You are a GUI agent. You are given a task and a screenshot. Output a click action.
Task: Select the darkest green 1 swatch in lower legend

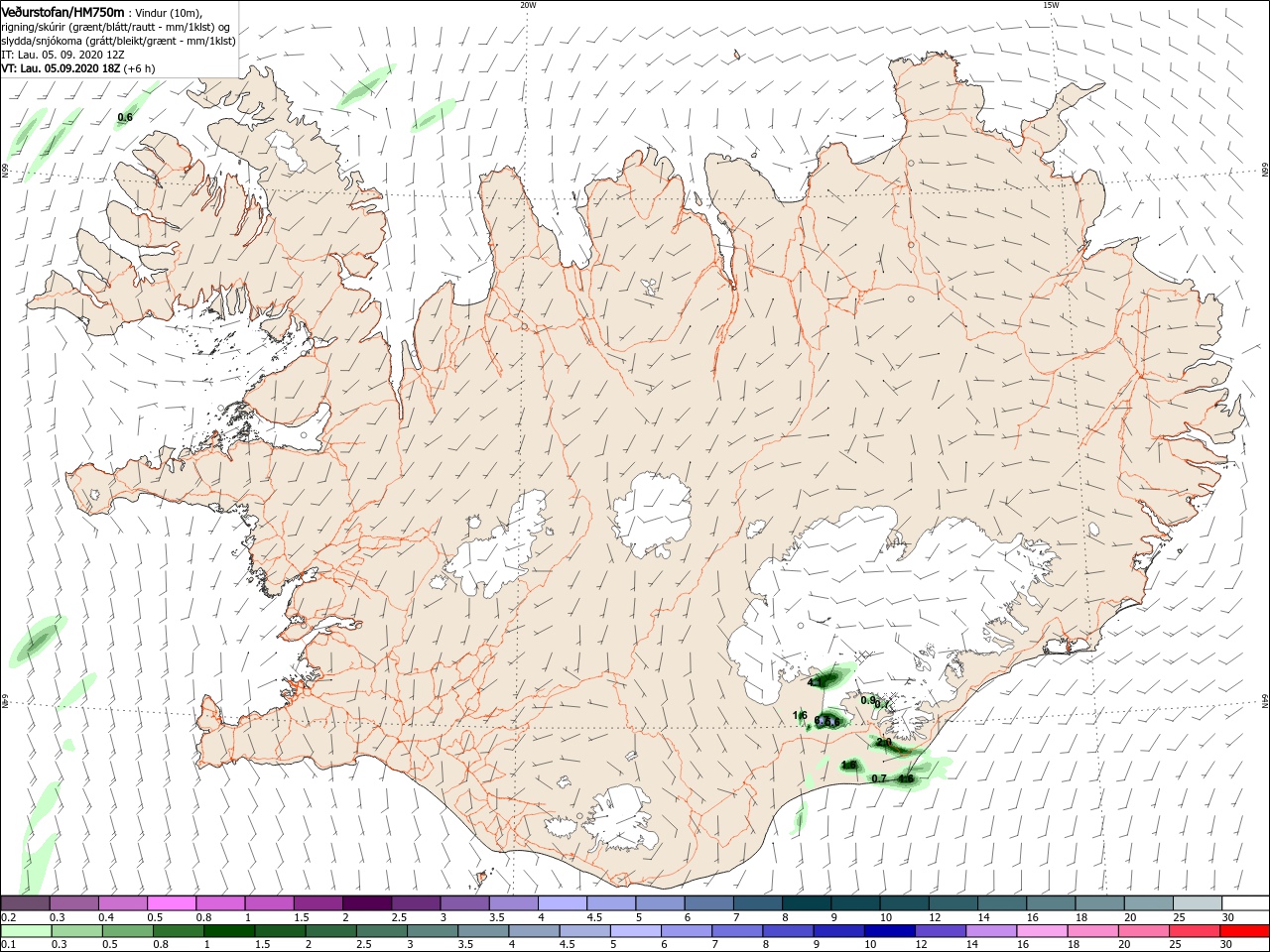click(230, 930)
